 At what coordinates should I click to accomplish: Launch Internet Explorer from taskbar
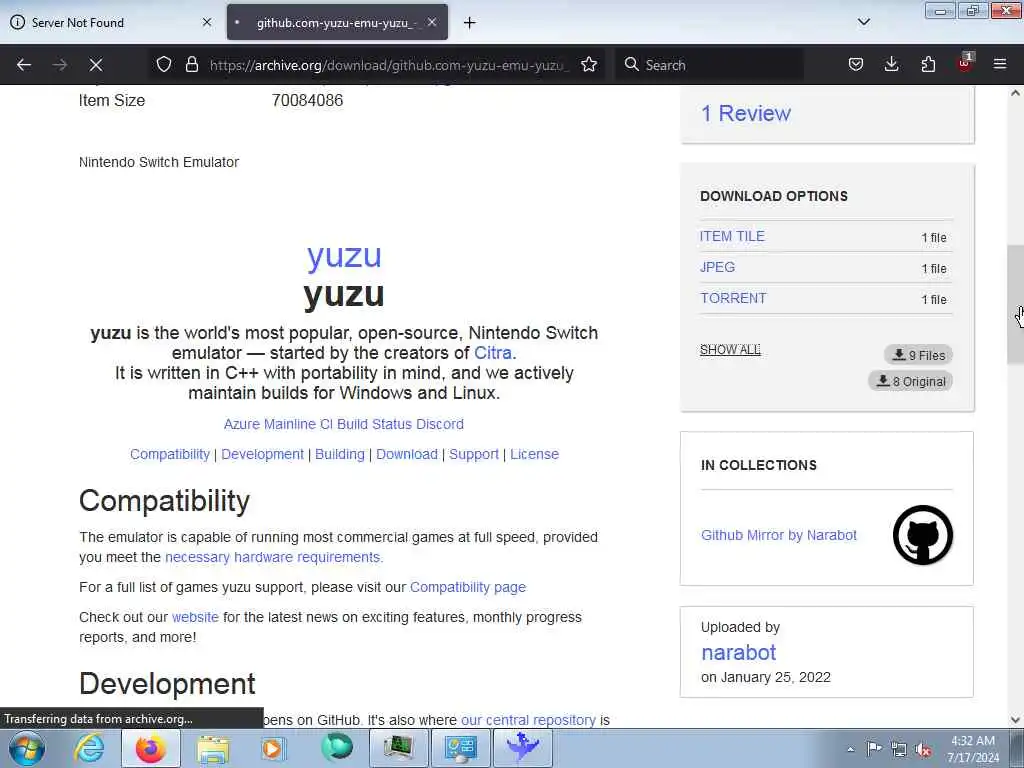click(89, 748)
